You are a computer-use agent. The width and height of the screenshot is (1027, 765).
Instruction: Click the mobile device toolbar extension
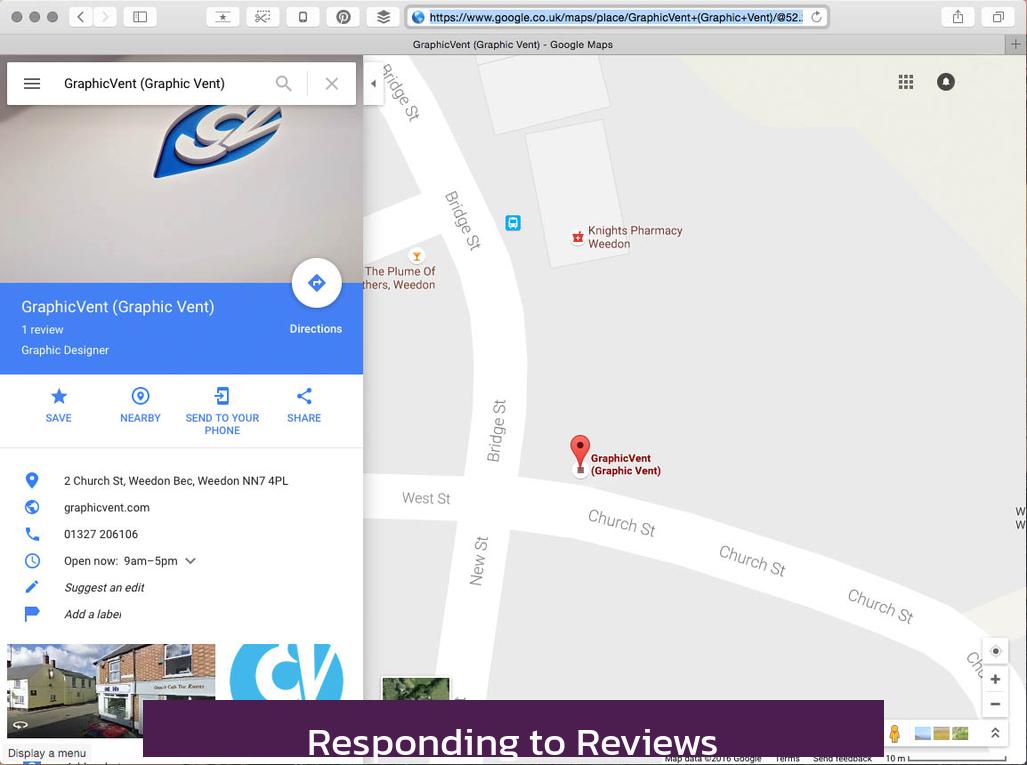(x=303, y=17)
